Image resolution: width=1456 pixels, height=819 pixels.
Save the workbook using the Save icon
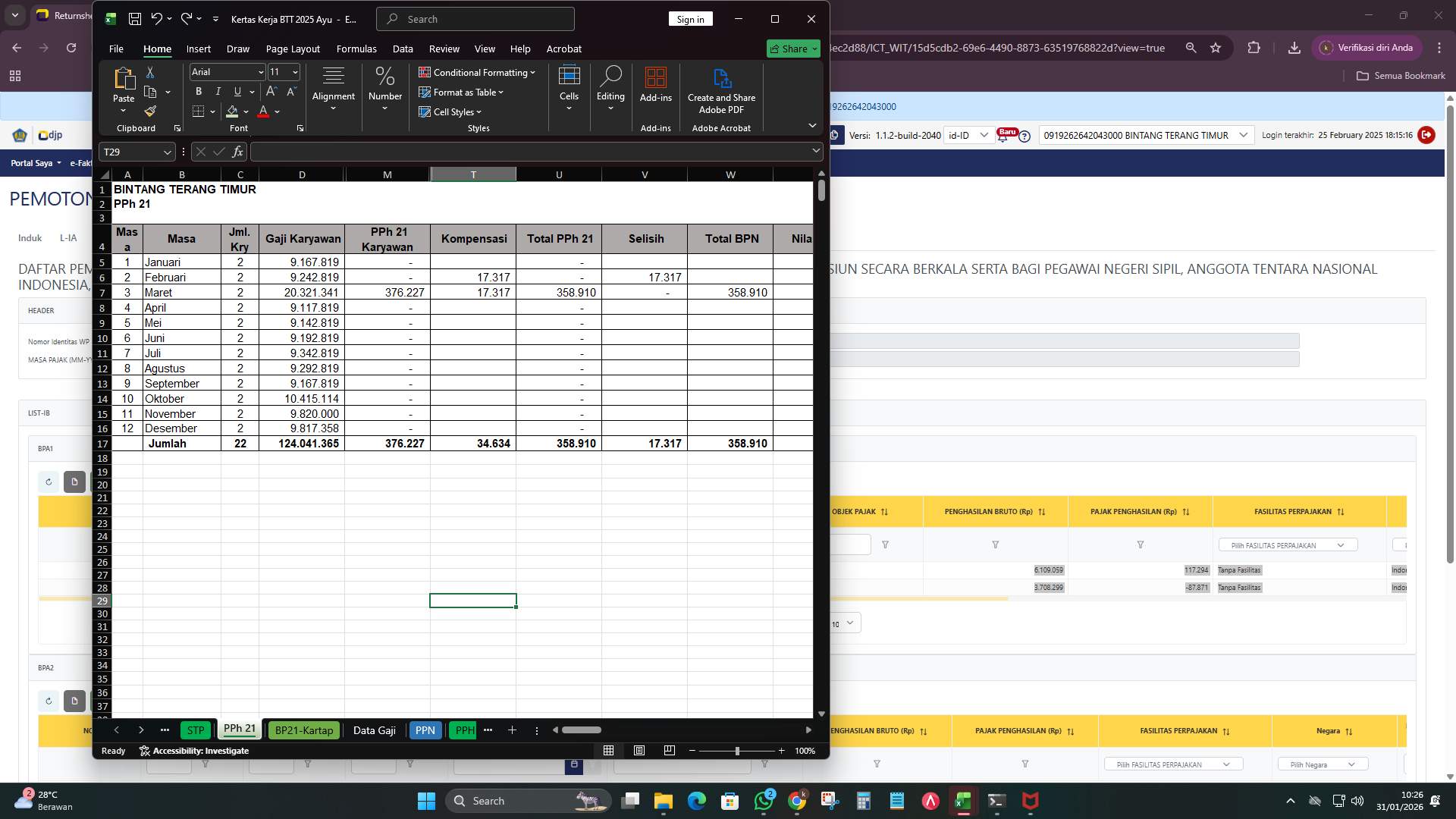[x=135, y=18]
